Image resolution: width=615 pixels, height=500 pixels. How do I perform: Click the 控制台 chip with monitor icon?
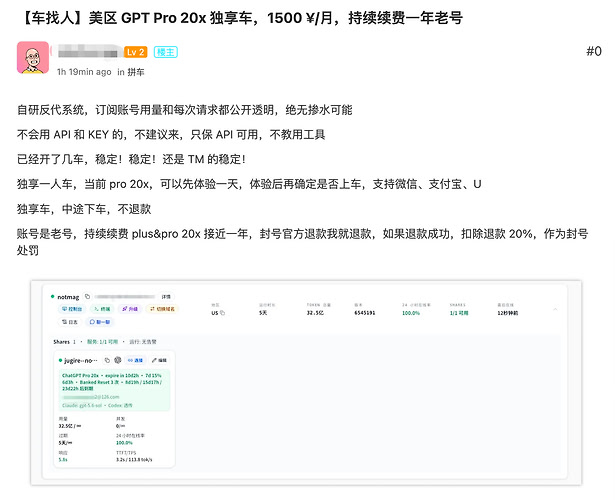point(72,309)
